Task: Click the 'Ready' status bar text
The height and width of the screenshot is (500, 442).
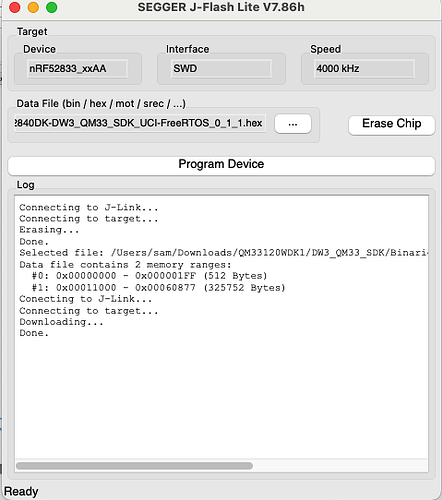Action: pos(21,492)
